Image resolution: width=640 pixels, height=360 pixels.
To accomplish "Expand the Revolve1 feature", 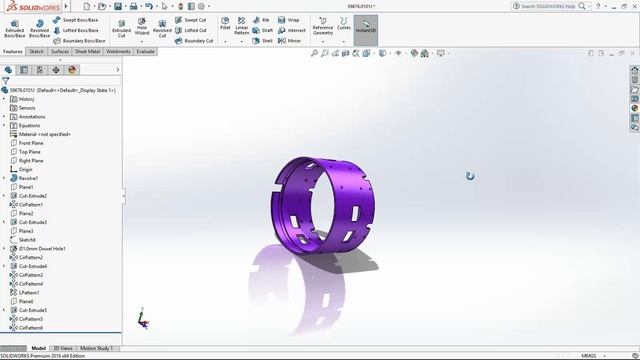I will click(4, 178).
